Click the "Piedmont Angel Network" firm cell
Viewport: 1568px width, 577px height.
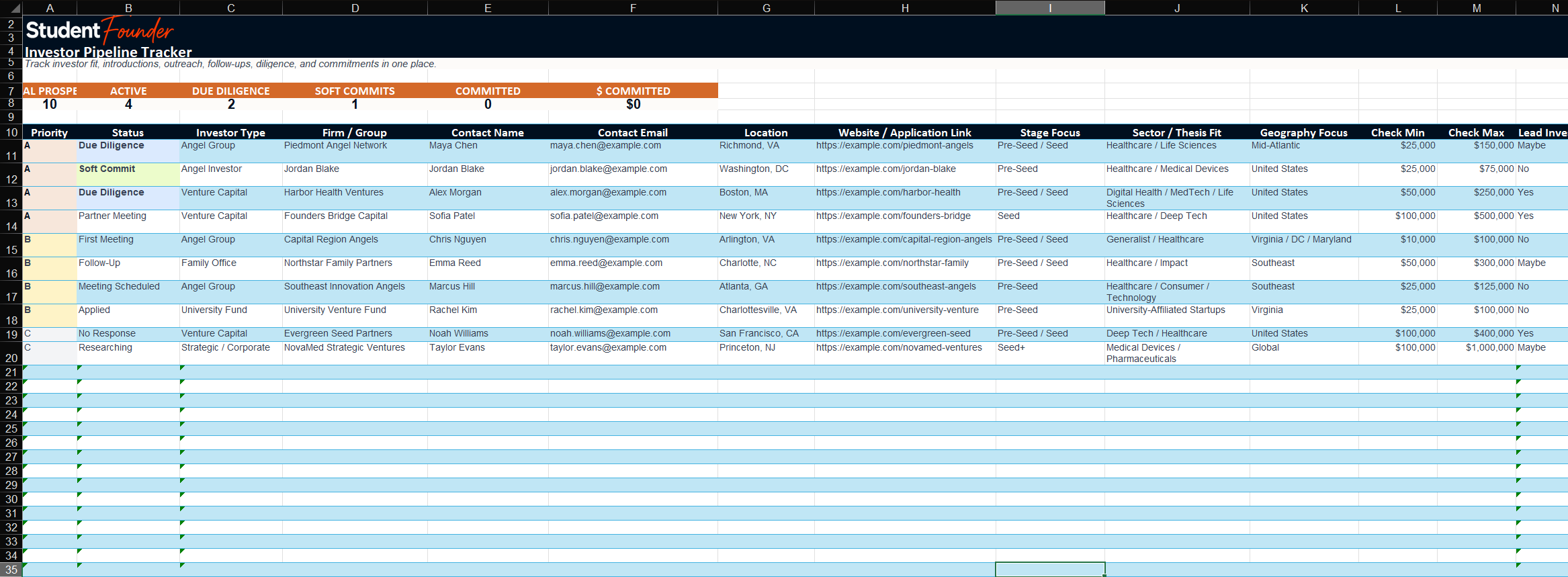[355, 151]
